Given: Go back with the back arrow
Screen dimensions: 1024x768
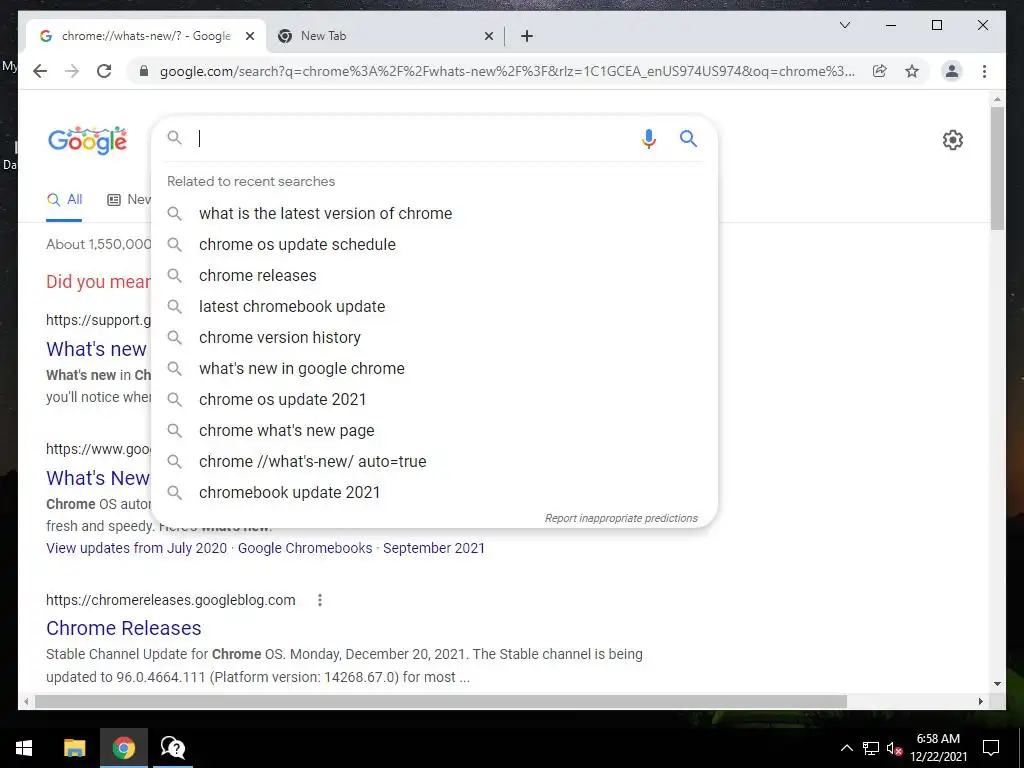Looking at the screenshot, I should click(x=40, y=71).
